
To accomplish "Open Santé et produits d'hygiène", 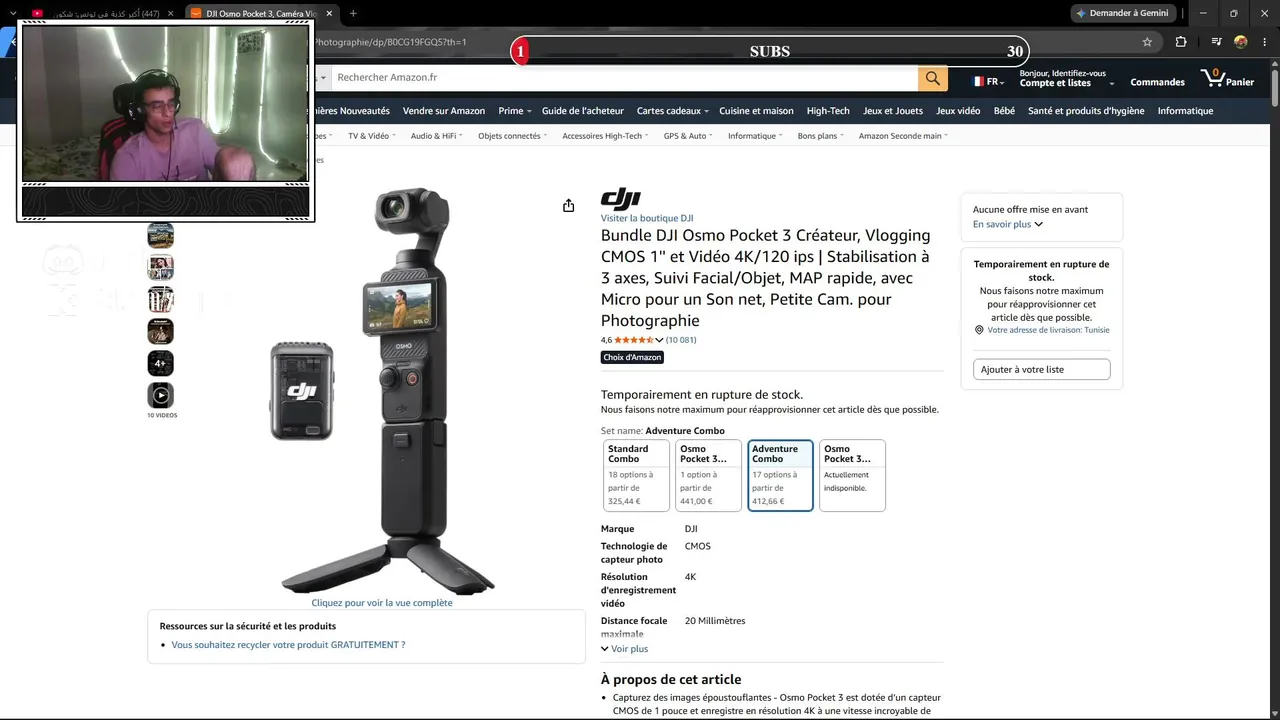I will (x=1086, y=111).
